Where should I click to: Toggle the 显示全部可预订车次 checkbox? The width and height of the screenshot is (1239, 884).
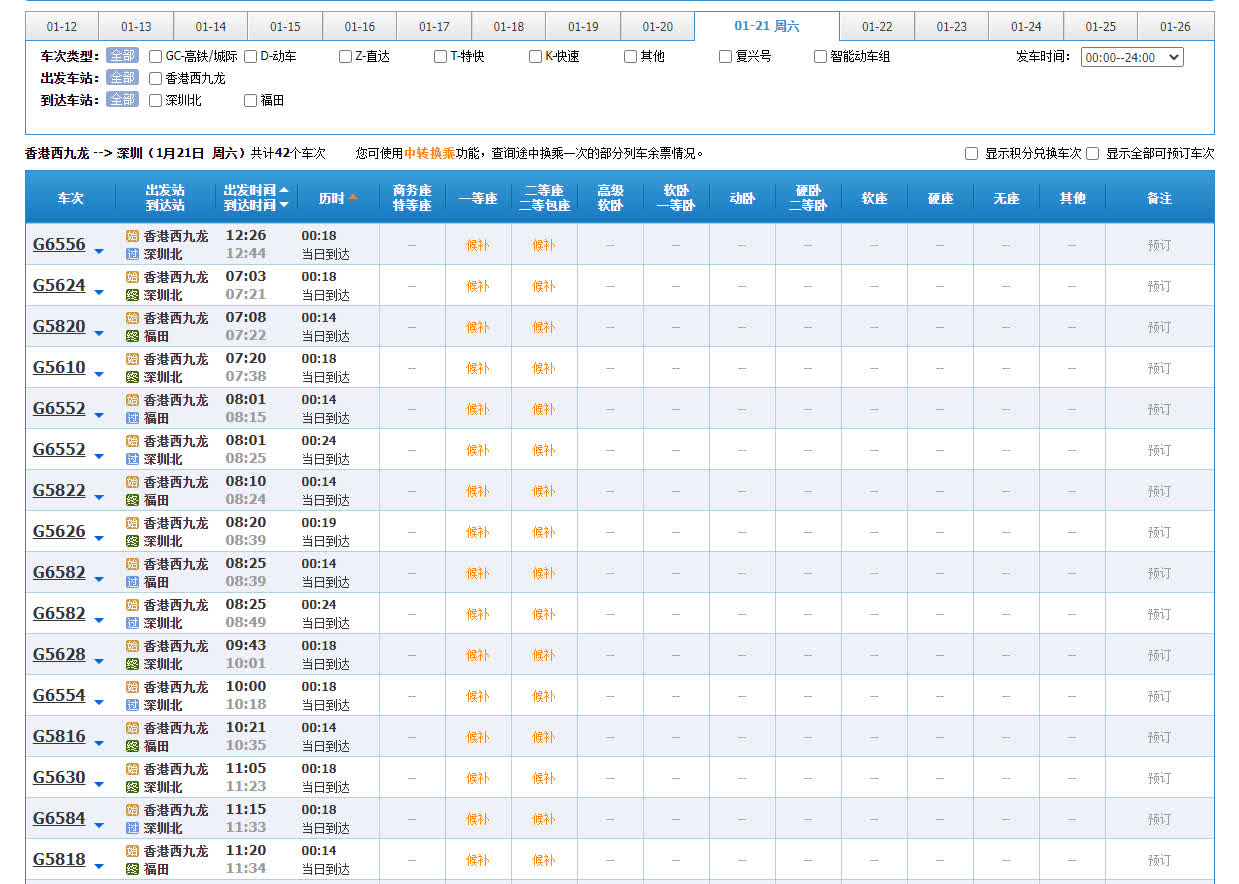(1093, 154)
